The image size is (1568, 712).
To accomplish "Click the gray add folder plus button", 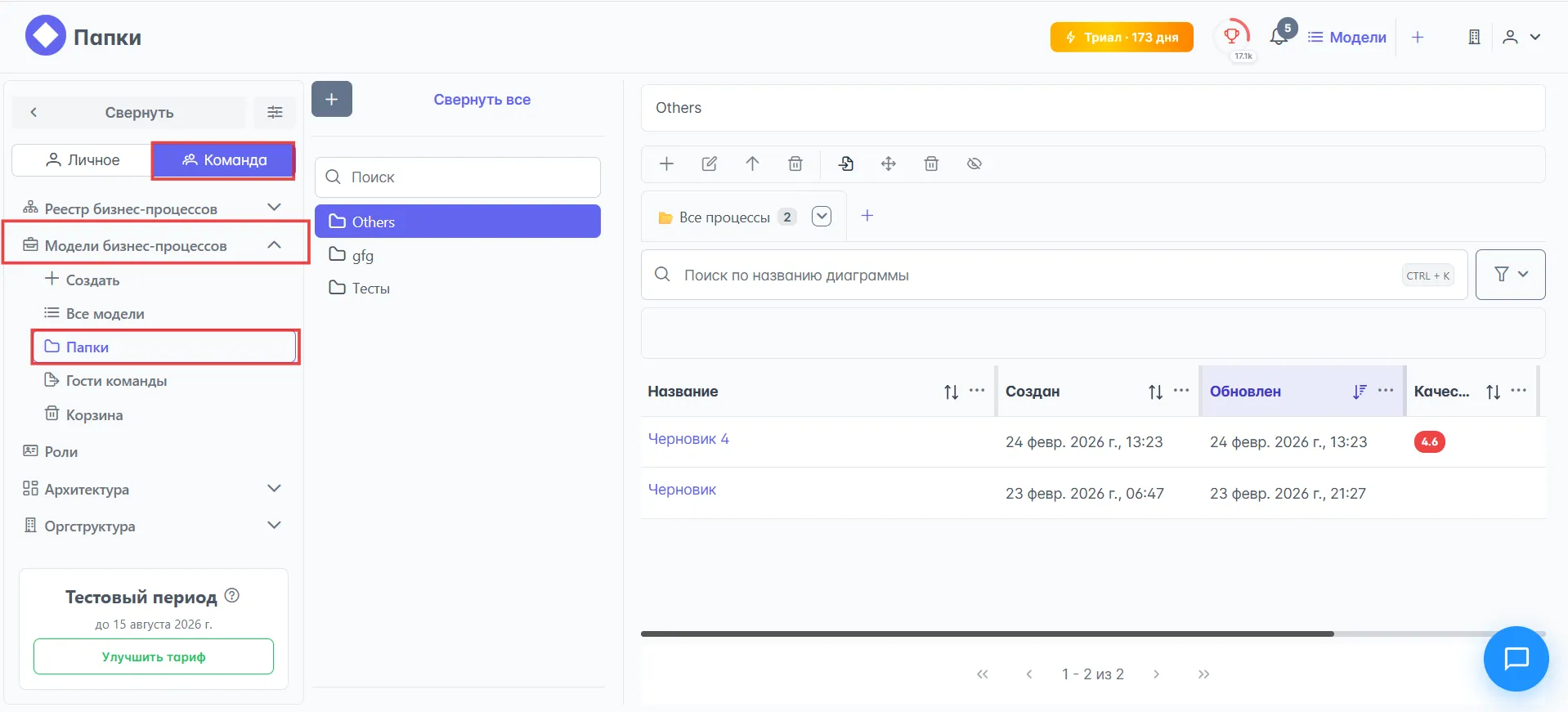I will click(x=331, y=99).
